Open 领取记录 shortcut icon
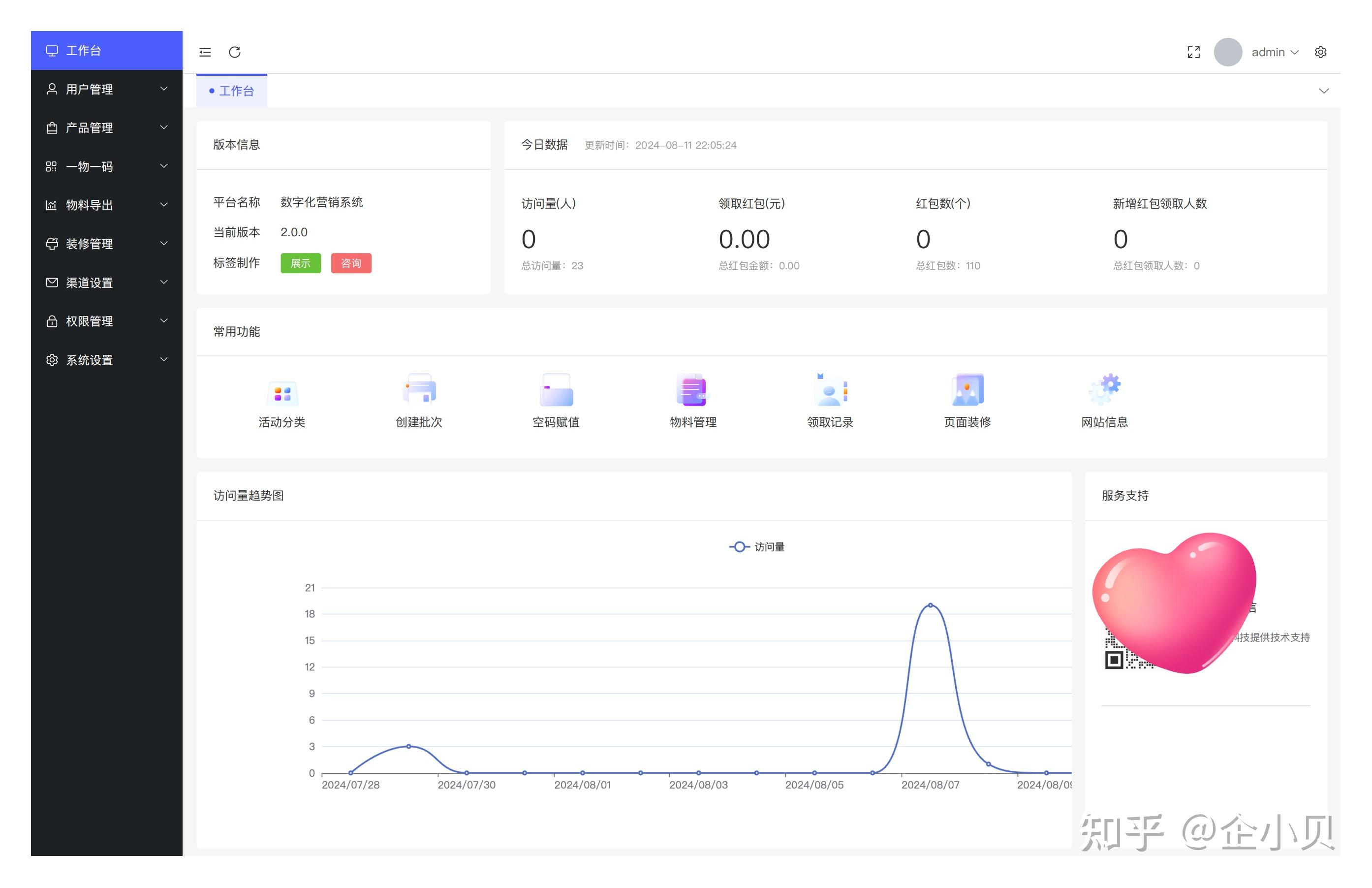This screenshot has width=1372, height=888. 831,390
